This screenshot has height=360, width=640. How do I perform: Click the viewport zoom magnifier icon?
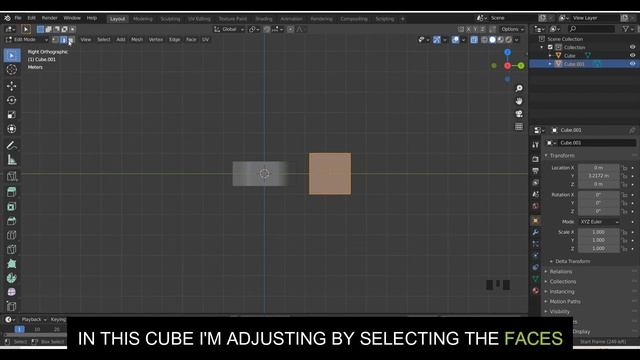519,88
